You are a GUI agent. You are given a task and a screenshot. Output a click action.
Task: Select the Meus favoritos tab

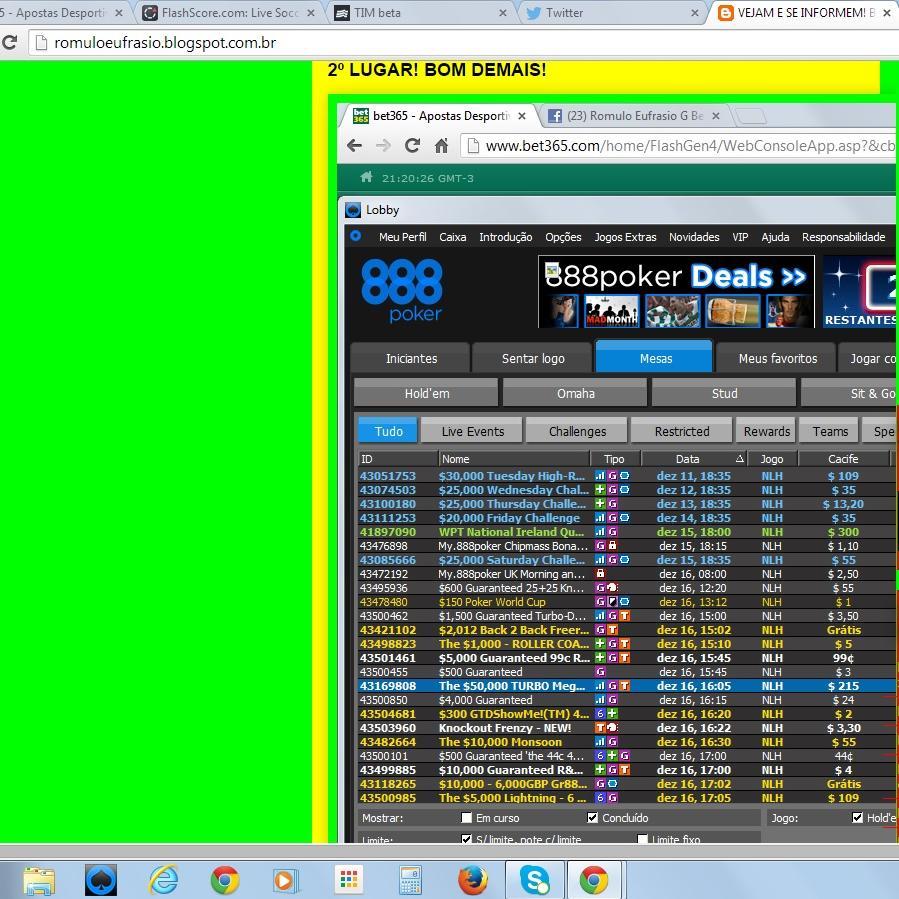click(777, 358)
